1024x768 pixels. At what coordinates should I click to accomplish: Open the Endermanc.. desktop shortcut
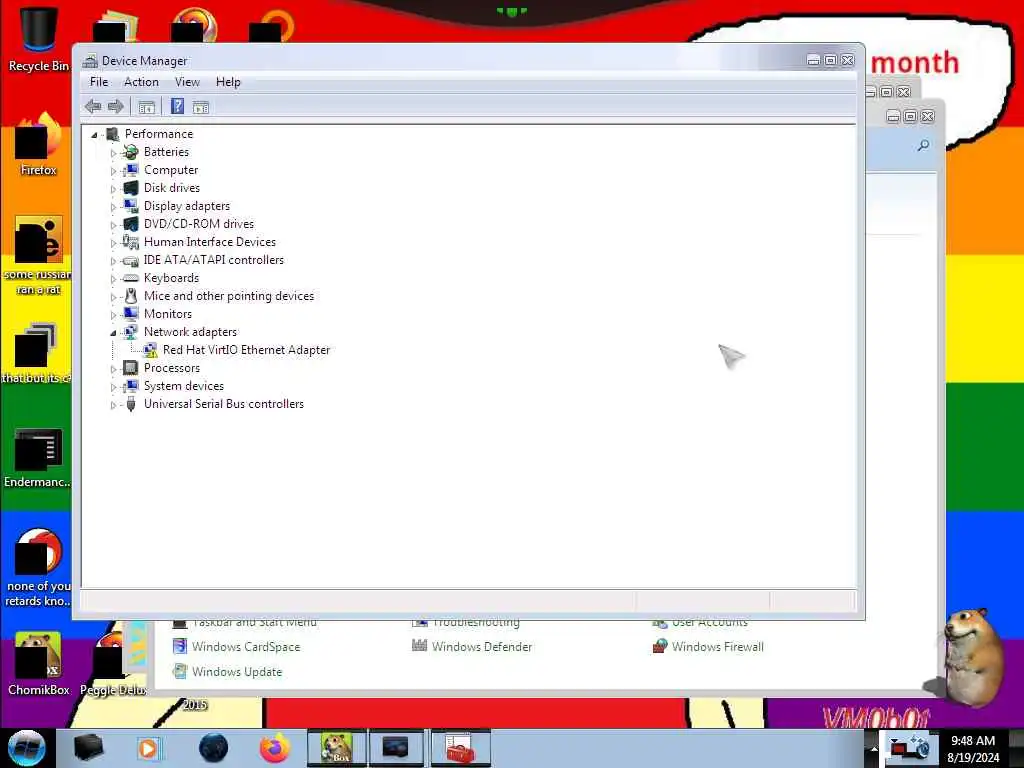click(x=38, y=457)
